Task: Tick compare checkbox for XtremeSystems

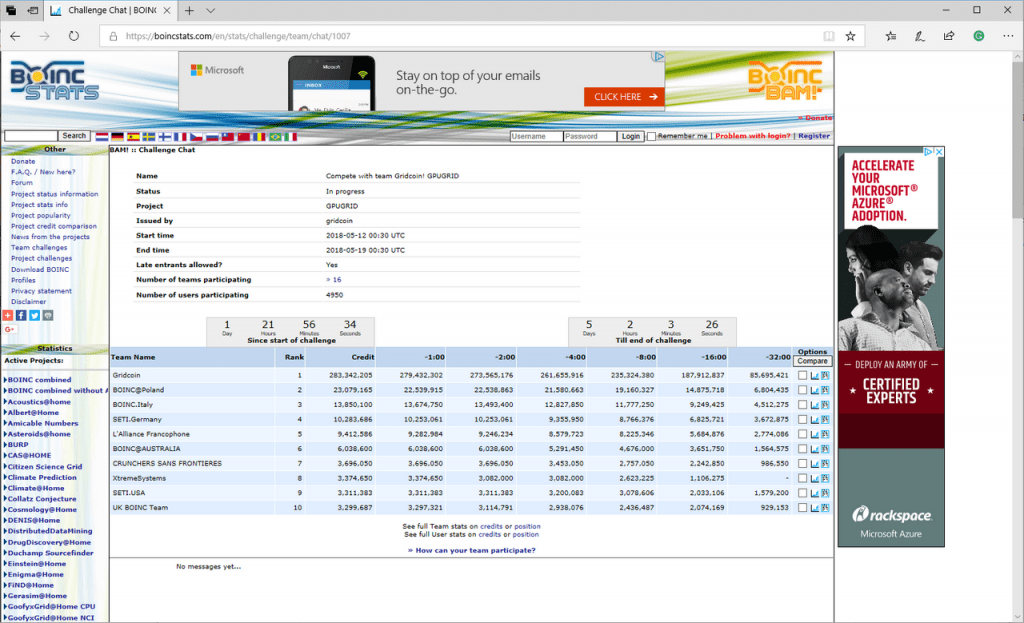Action: (803, 478)
